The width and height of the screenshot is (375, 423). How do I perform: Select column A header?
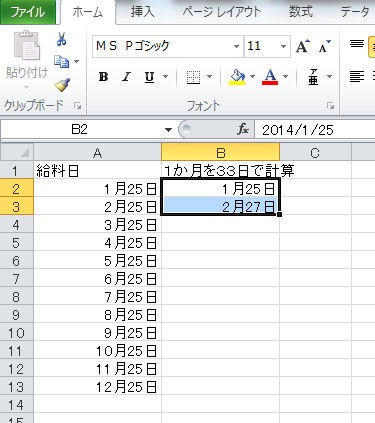click(x=97, y=153)
